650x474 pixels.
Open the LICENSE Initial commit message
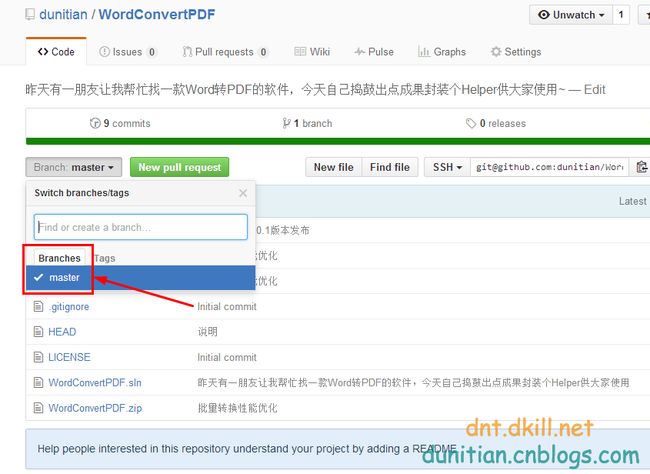tap(227, 357)
